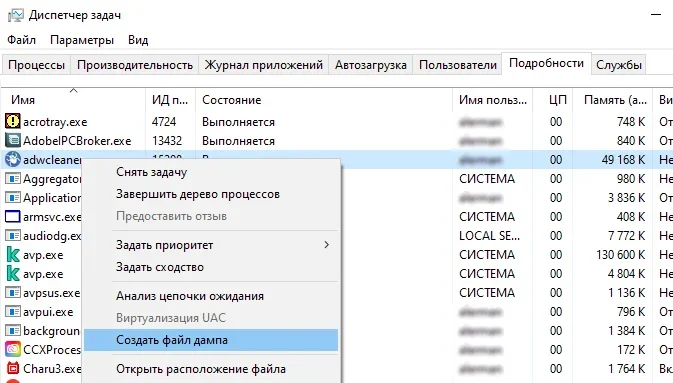Click the Kaspersky icon of avp.exe using 4 804 K

point(13,274)
